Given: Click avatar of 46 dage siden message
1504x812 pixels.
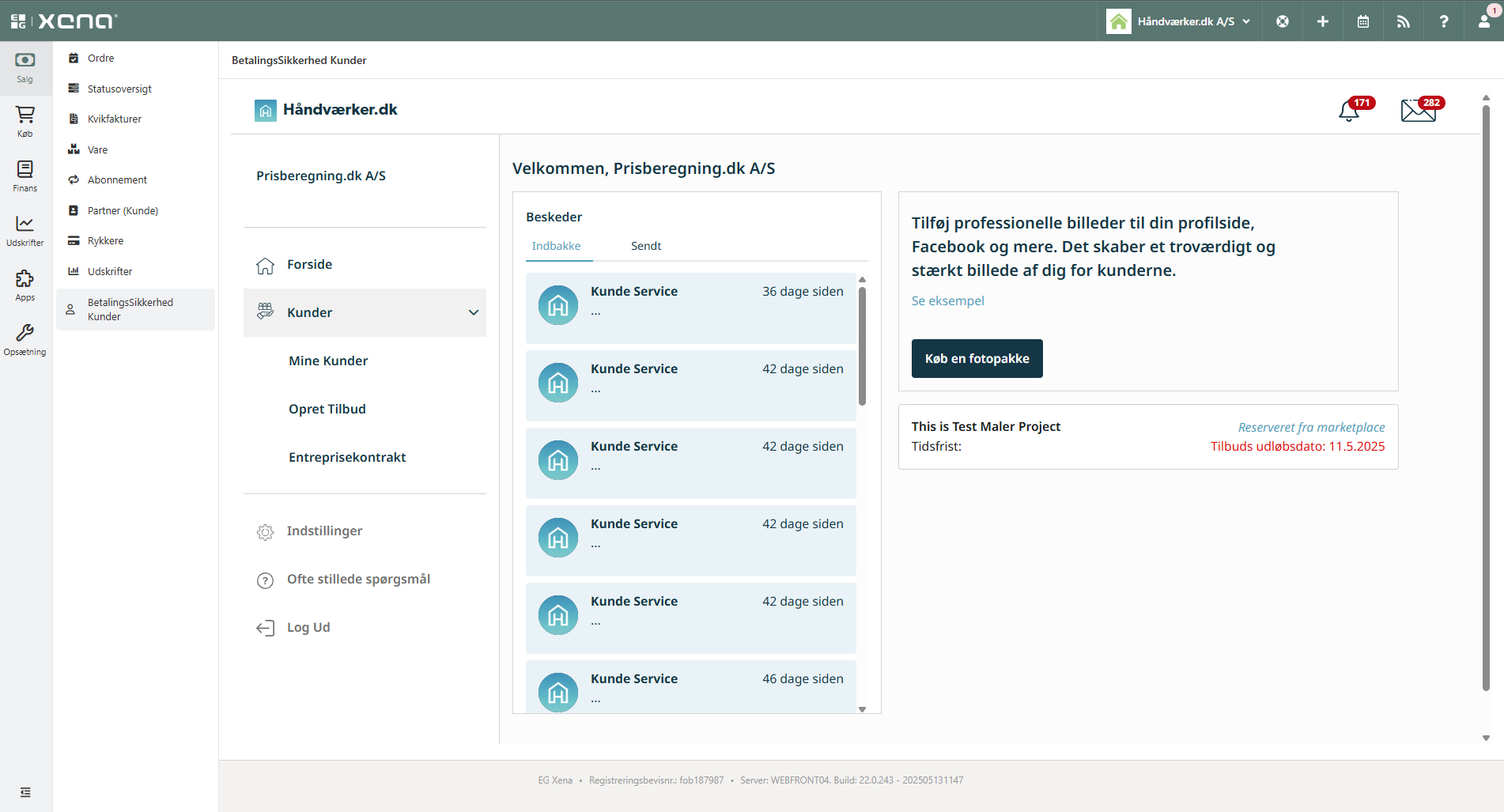Looking at the screenshot, I should 558,693.
